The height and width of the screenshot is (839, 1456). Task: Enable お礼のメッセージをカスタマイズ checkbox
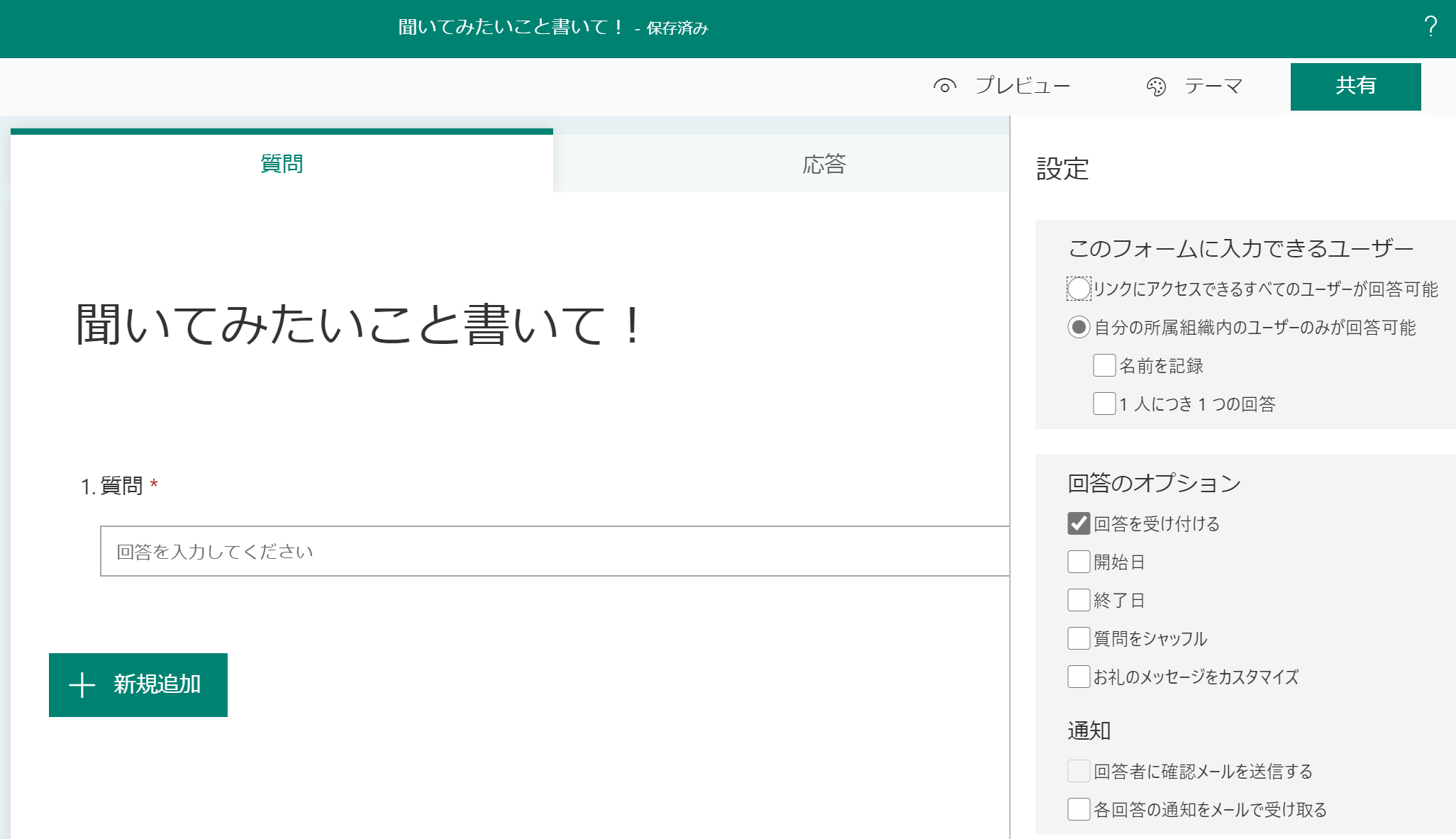click(1079, 677)
